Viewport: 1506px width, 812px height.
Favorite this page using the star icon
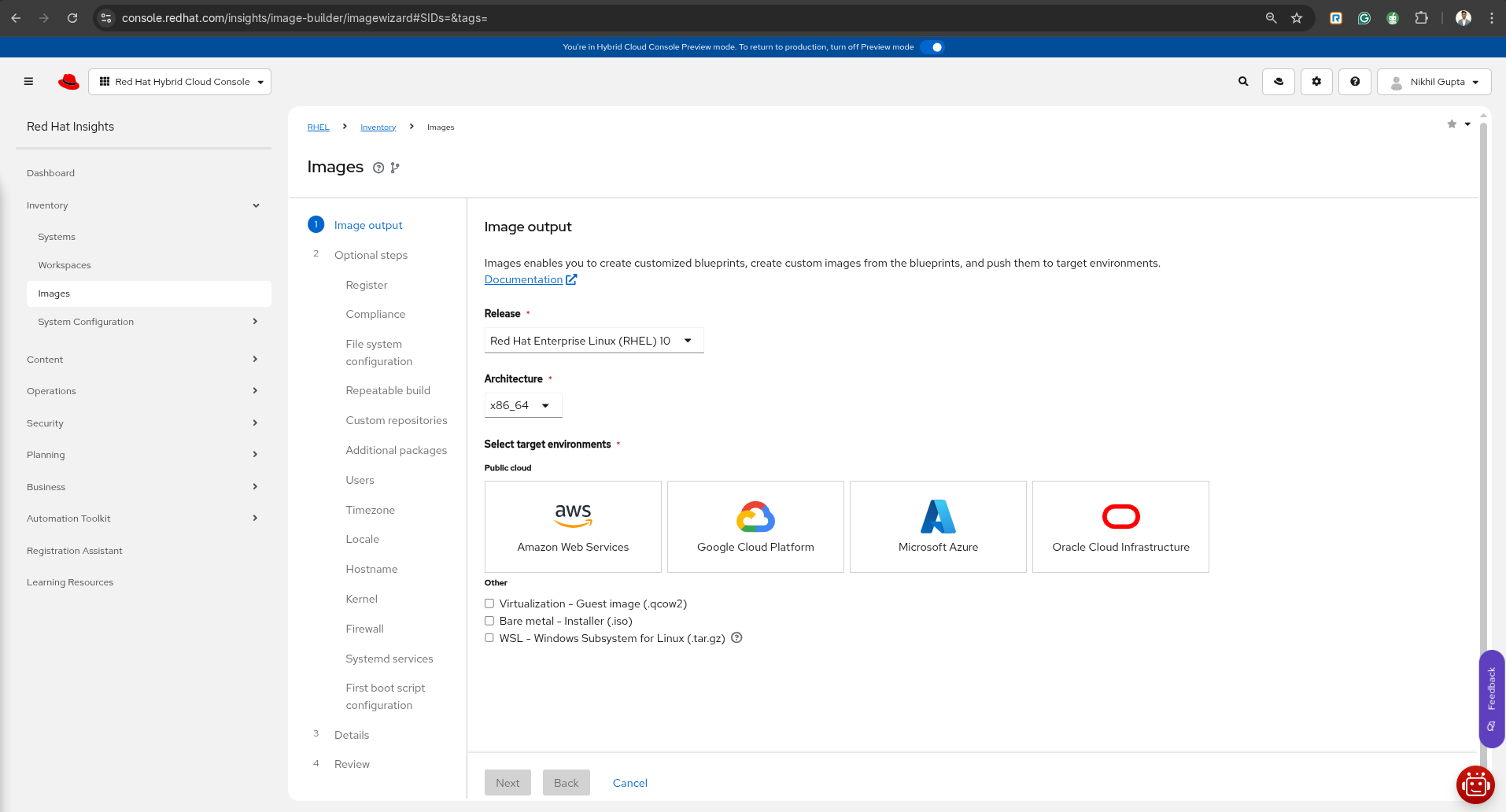tap(1452, 124)
